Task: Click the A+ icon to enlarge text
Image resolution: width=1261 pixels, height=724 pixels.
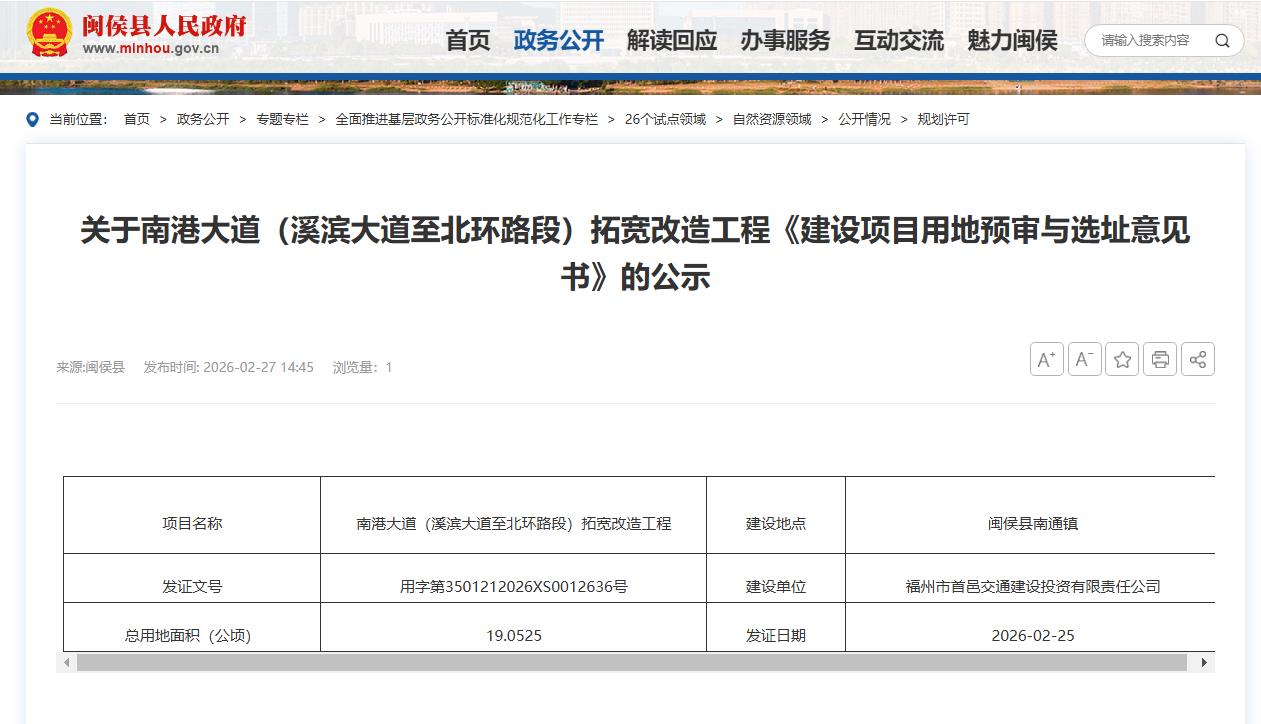Action: (1046, 359)
